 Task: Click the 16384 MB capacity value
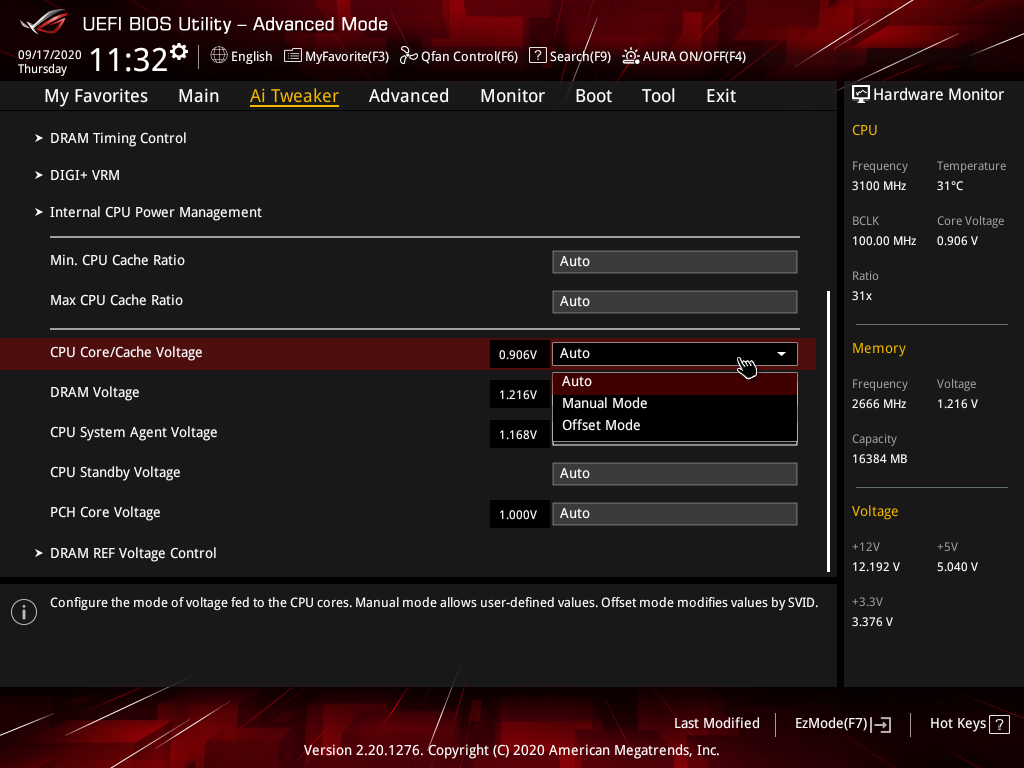click(880, 459)
